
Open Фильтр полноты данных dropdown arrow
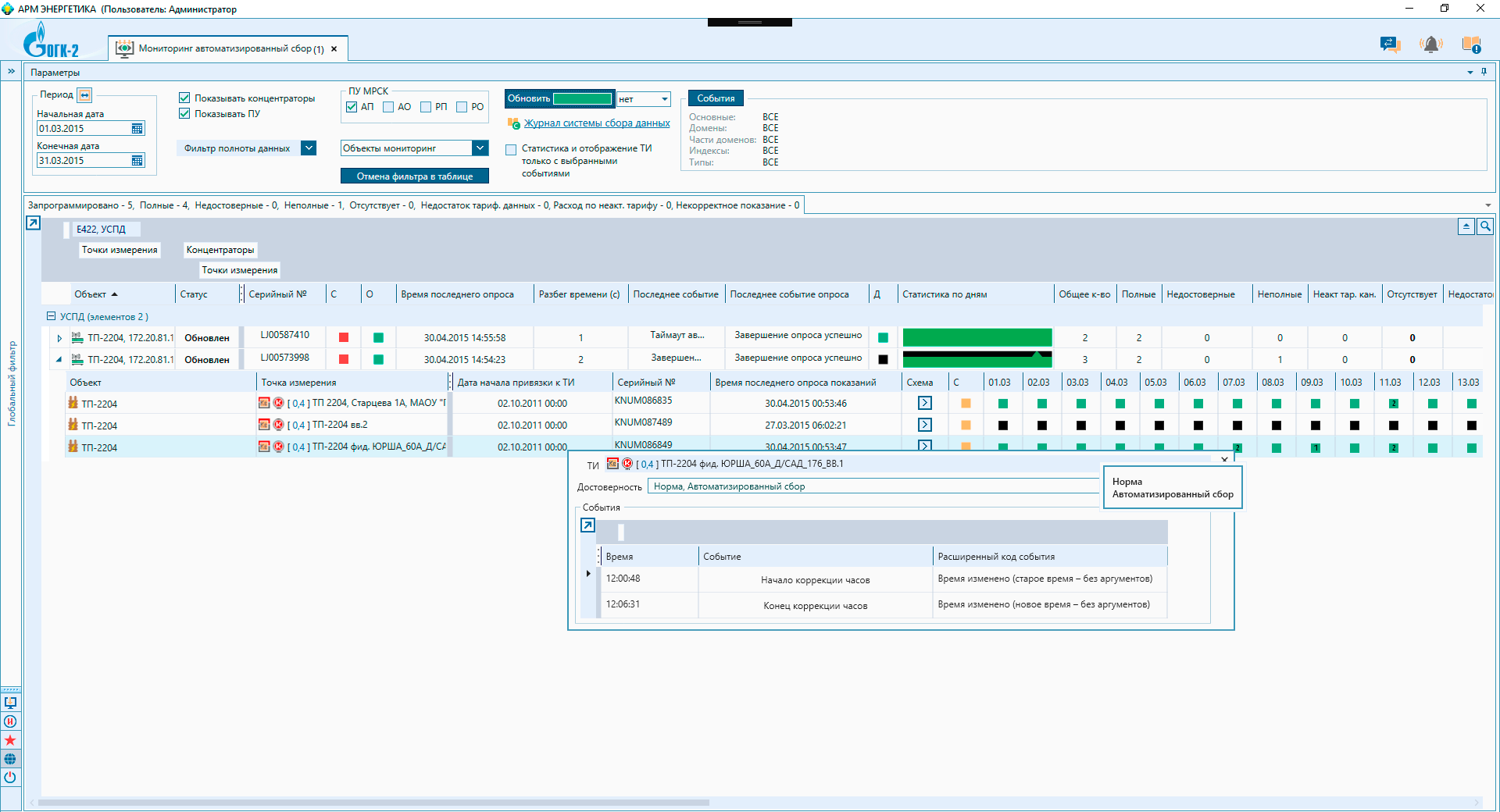point(309,148)
